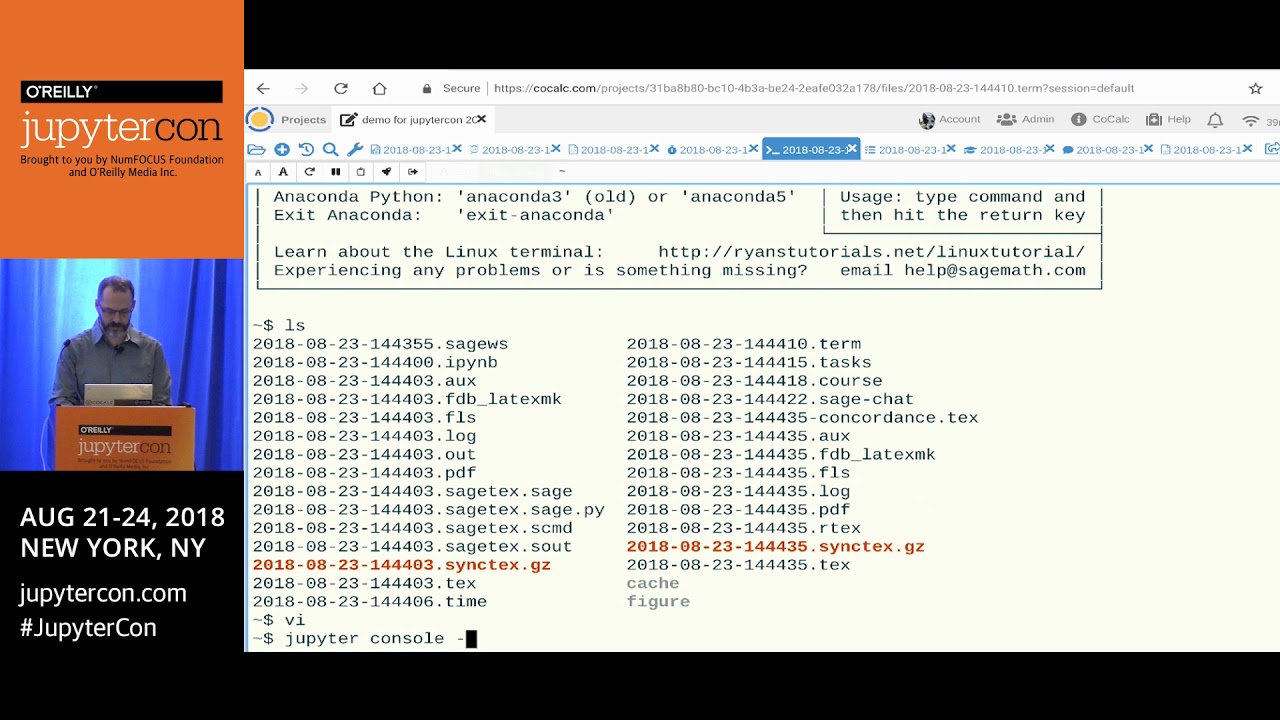Close the active terminal file tab

pyautogui.click(x=853, y=150)
